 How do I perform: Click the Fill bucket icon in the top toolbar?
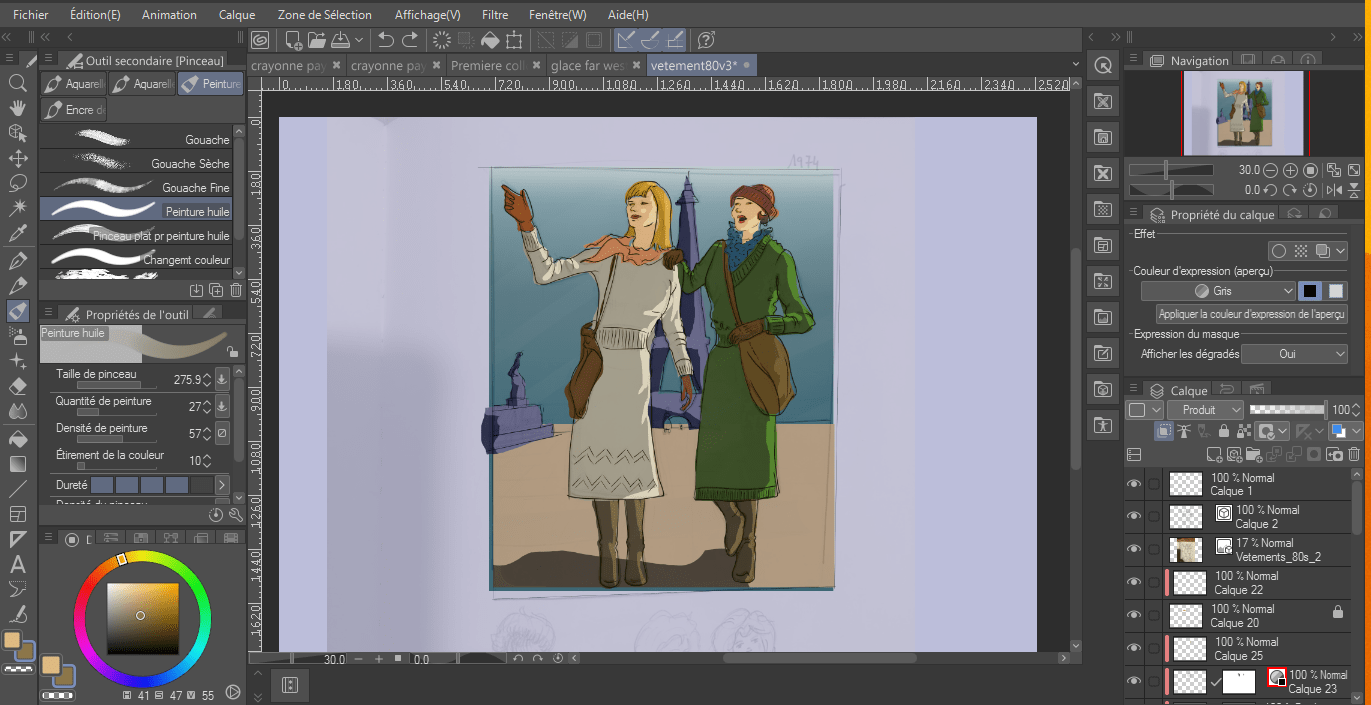(x=490, y=40)
